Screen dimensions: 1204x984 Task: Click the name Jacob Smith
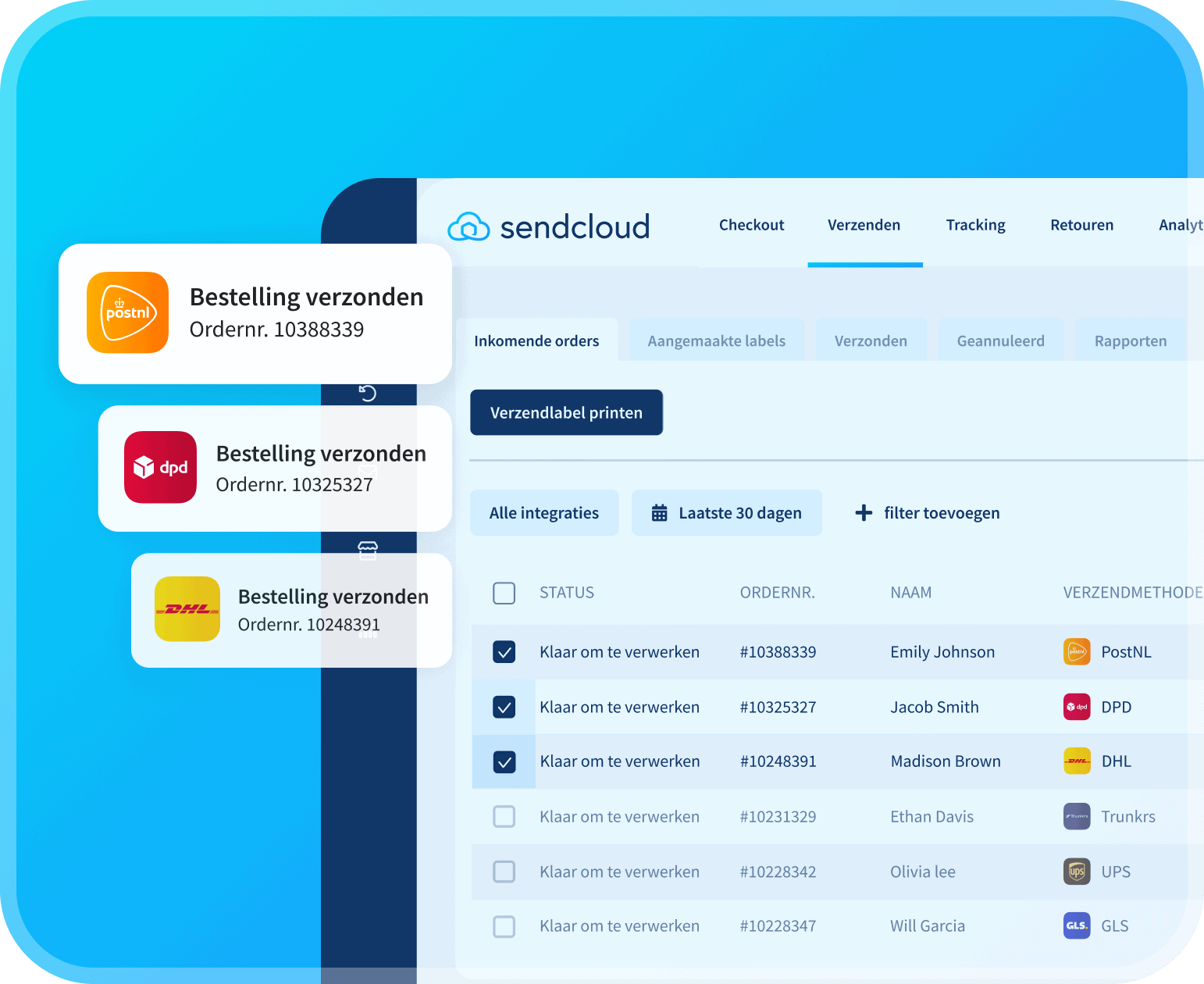tap(935, 708)
